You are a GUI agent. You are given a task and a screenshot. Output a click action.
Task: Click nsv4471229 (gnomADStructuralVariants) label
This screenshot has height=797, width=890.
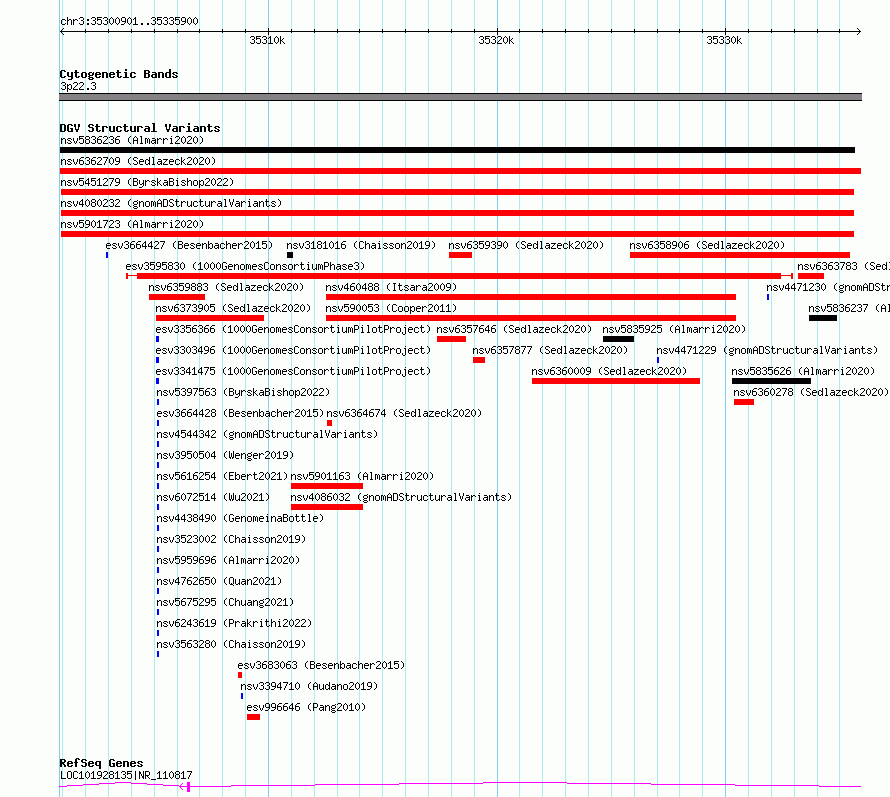767,350
